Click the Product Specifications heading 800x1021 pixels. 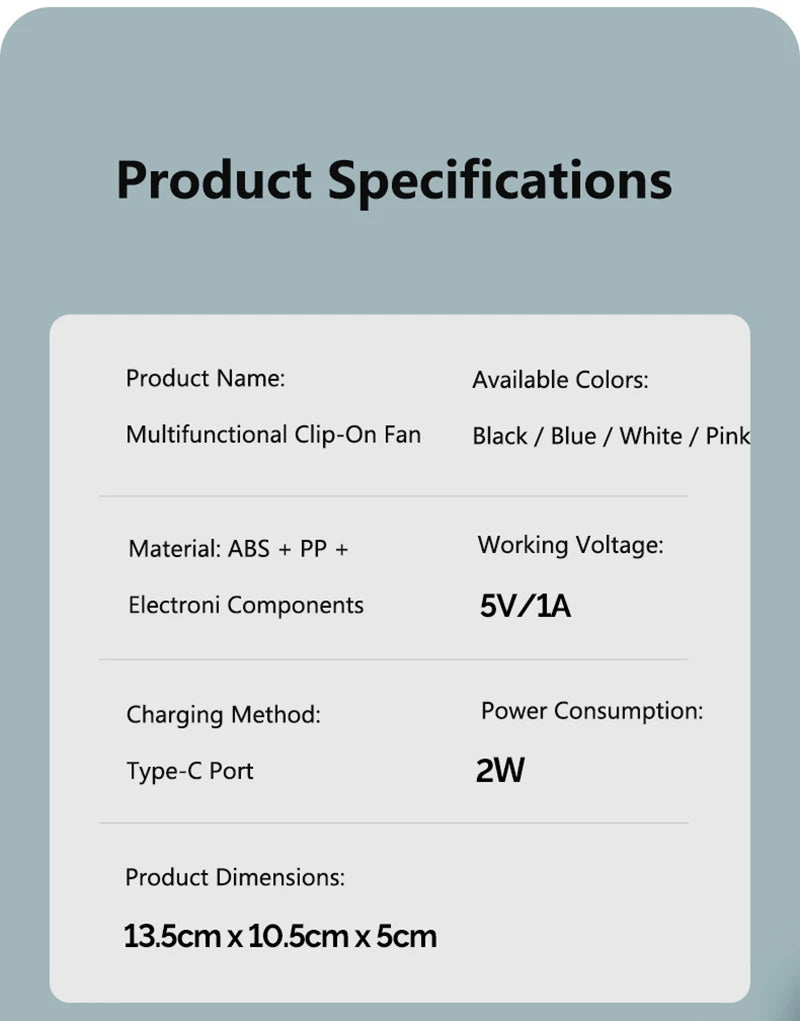tap(394, 182)
